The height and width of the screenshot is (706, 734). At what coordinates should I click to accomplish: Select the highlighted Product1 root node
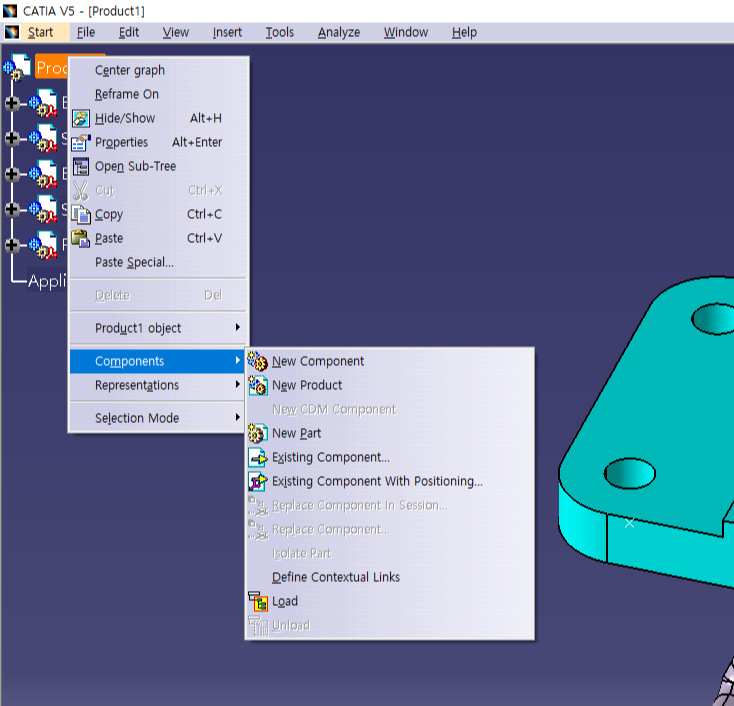tap(51, 67)
